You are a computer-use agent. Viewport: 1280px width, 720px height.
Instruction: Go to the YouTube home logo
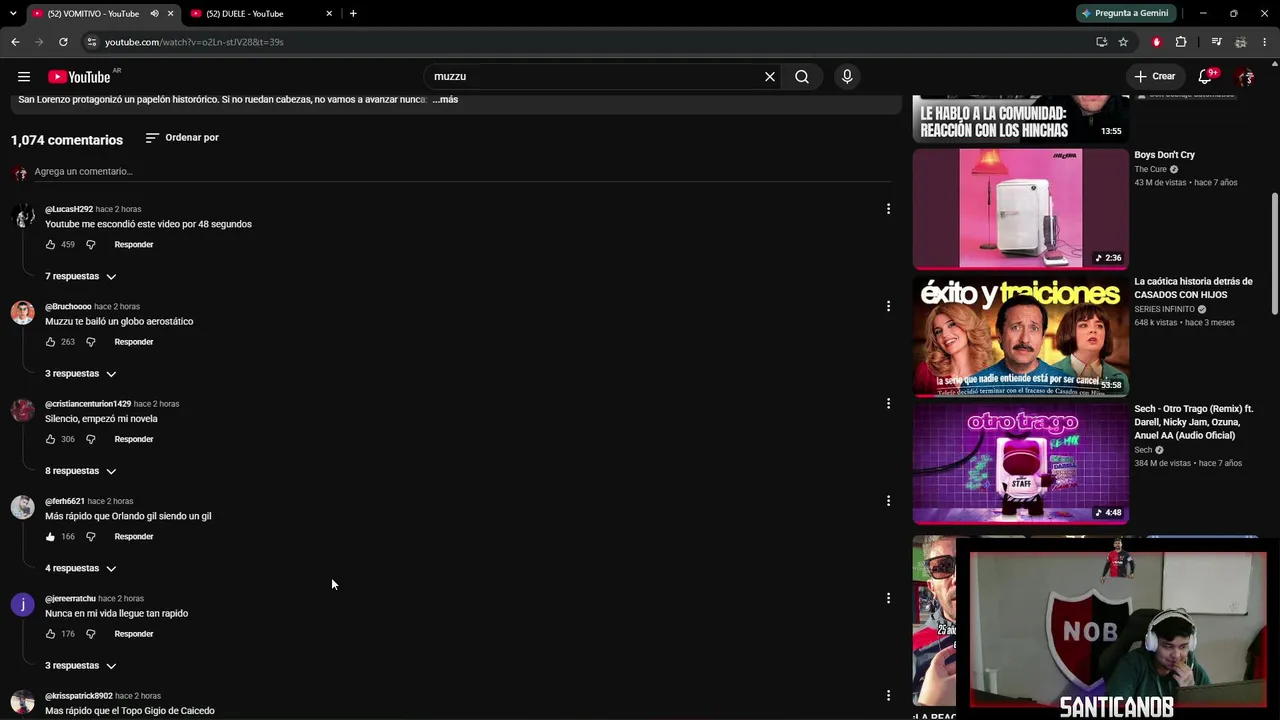79,77
